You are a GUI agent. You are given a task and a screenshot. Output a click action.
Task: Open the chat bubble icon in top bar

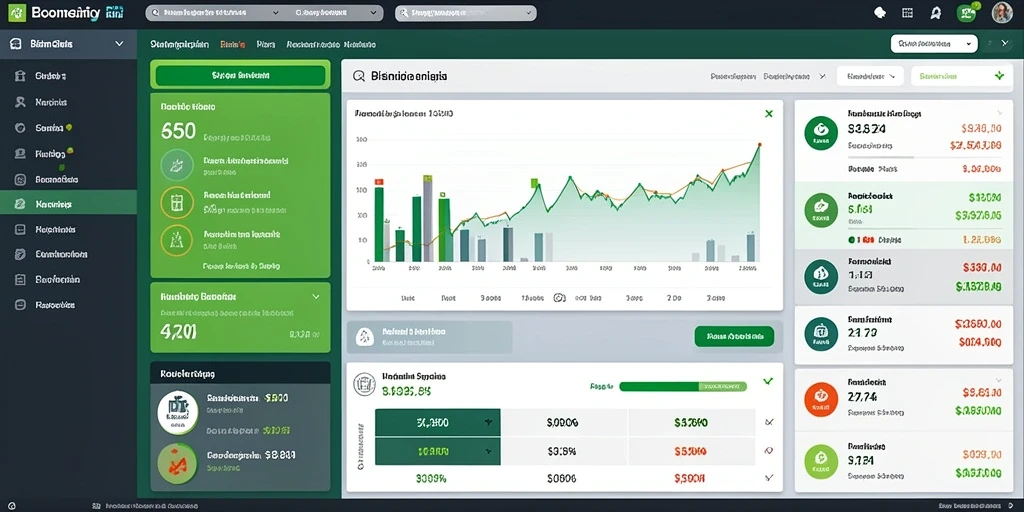tap(880, 12)
